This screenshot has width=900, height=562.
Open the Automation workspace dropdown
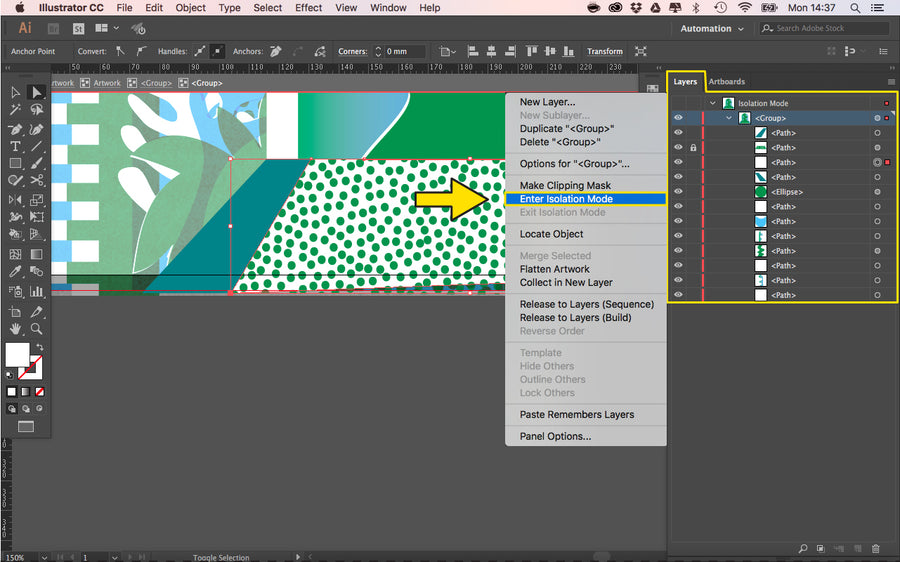[x=712, y=29]
